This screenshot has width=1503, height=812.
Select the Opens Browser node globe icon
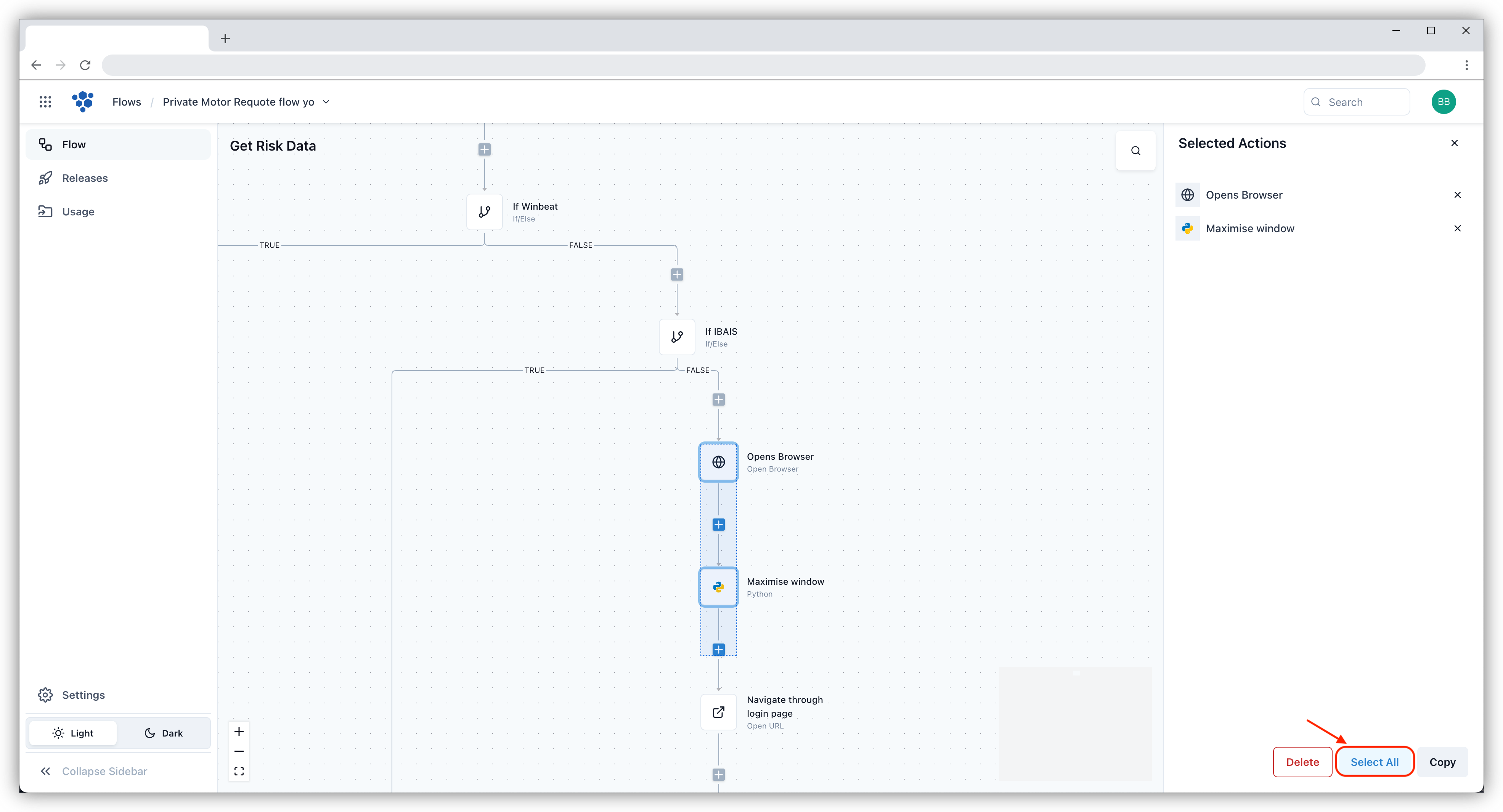(x=718, y=462)
